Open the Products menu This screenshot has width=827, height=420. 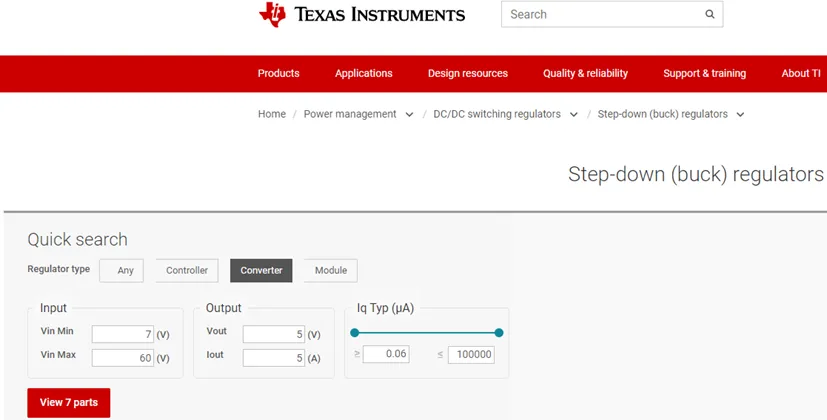tap(278, 73)
